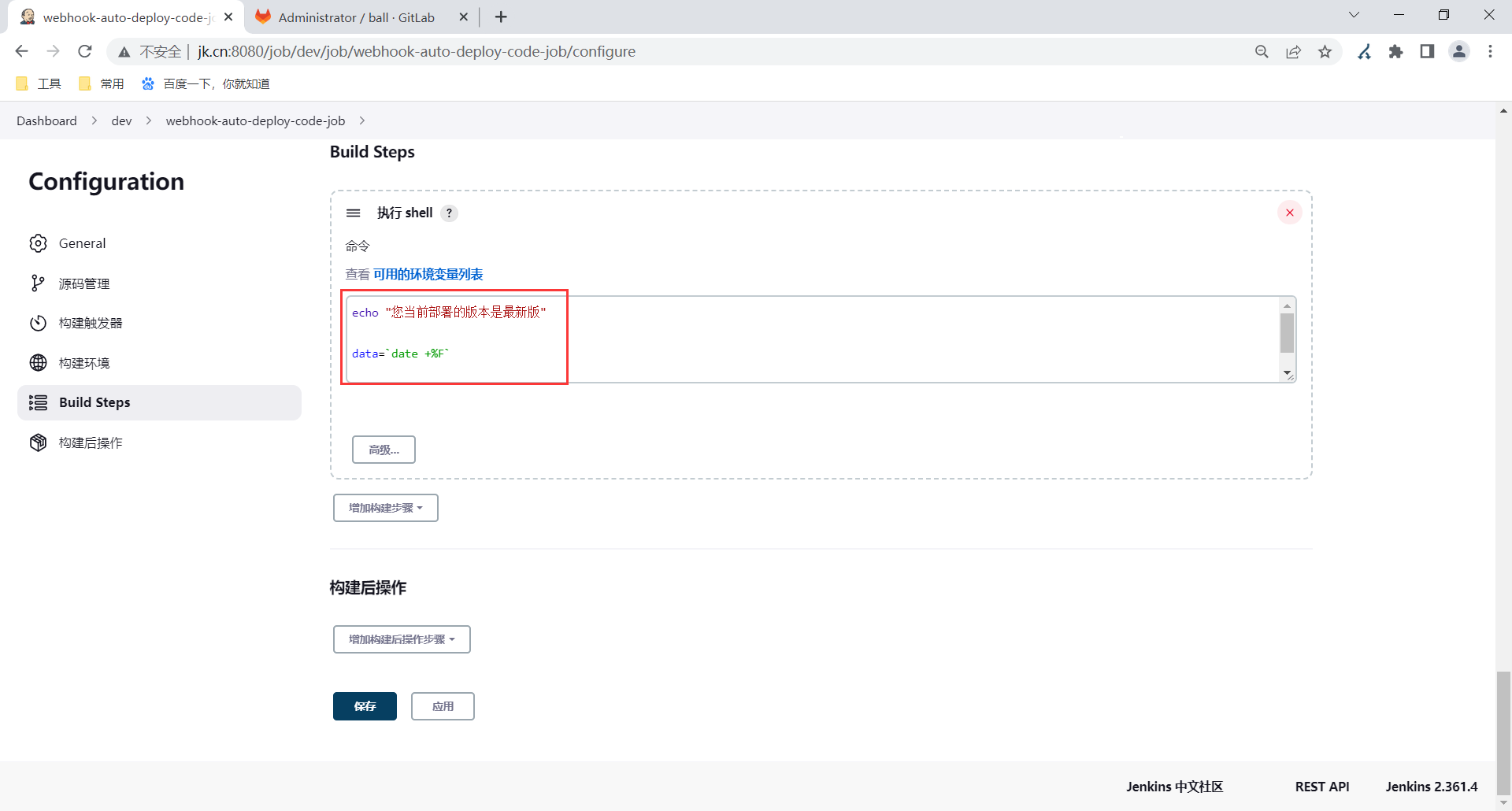Close the webhook-auto-deploy-code-job tab

(x=228, y=17)
